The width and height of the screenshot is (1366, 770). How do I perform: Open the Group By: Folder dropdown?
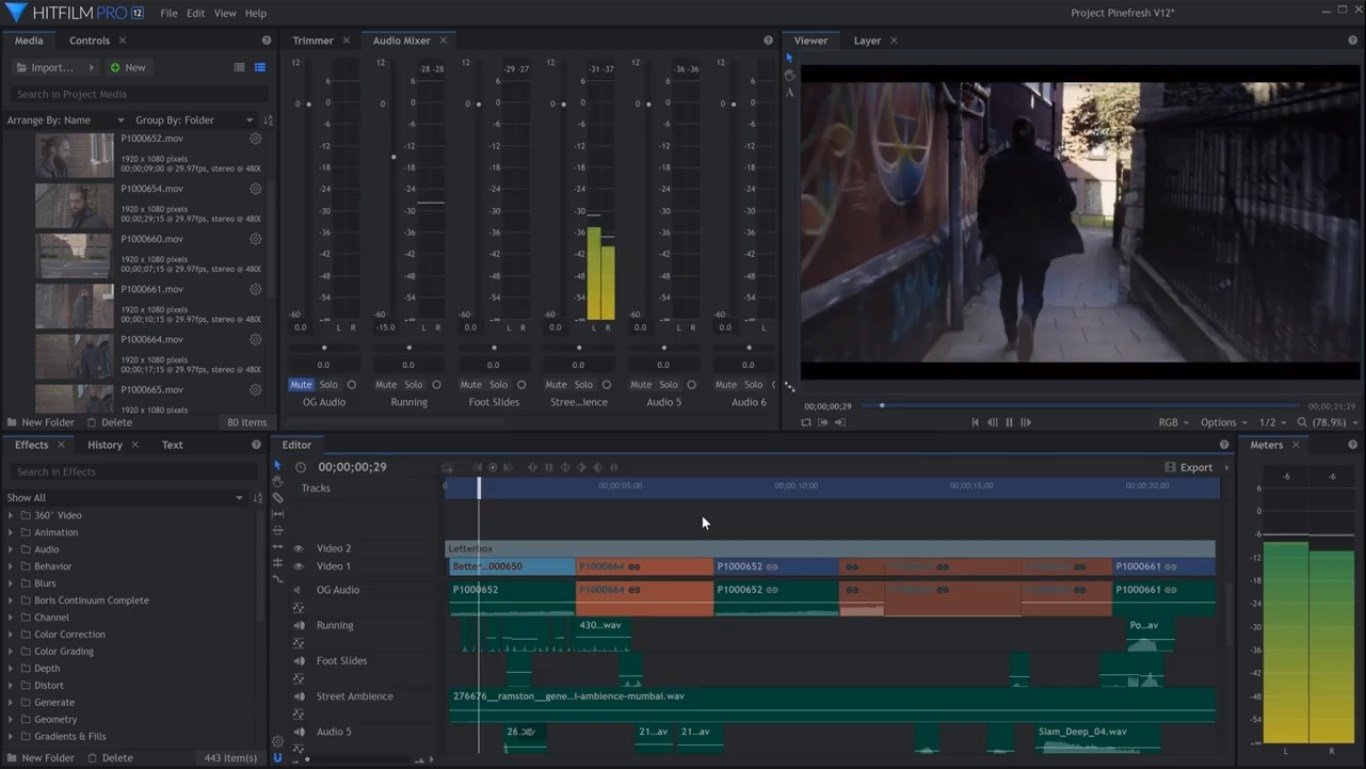pyautogui.click(x=195, y=120)
